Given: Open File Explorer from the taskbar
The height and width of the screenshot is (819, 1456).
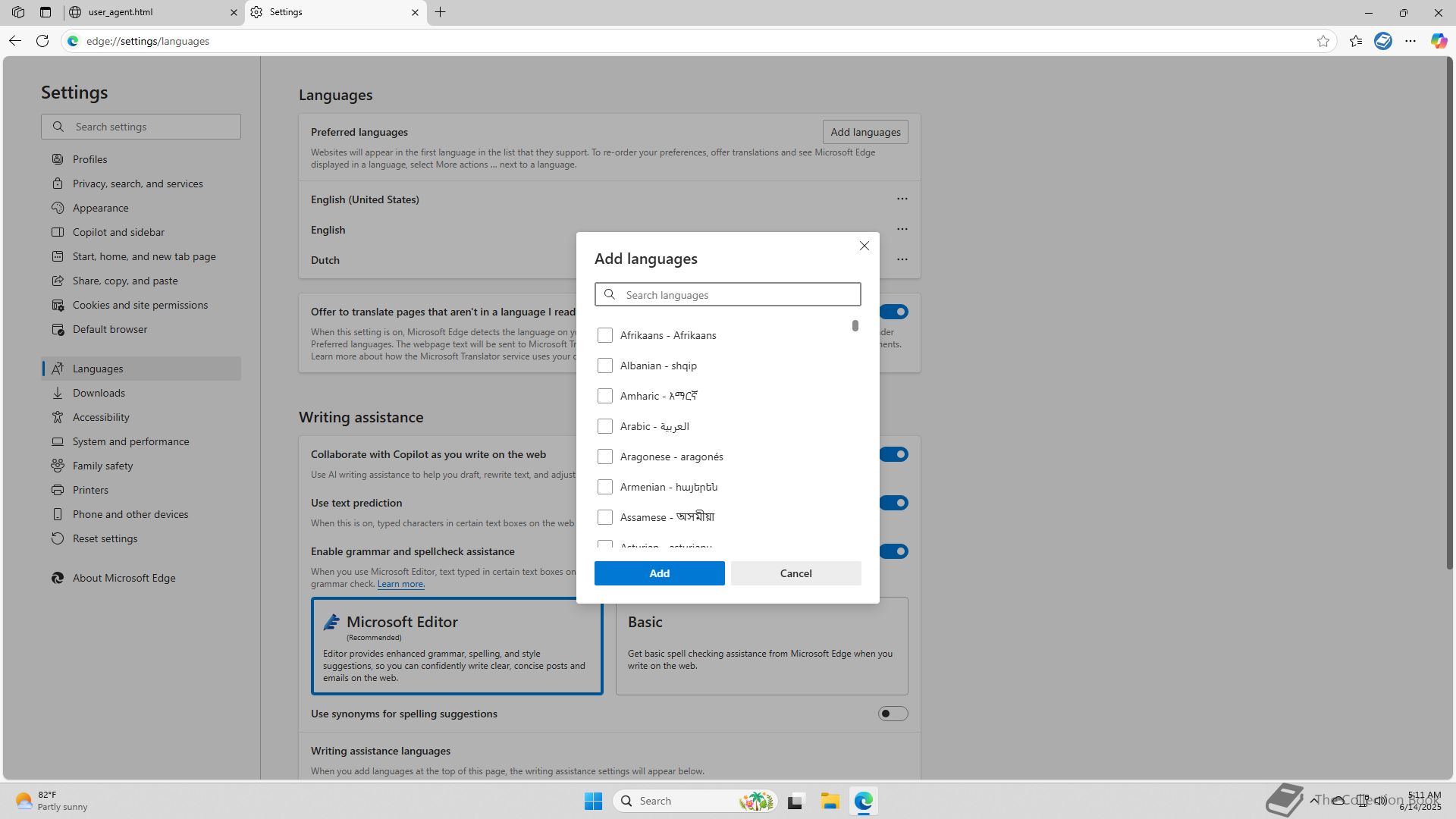Looking at the screenshot, I should 830,801.
